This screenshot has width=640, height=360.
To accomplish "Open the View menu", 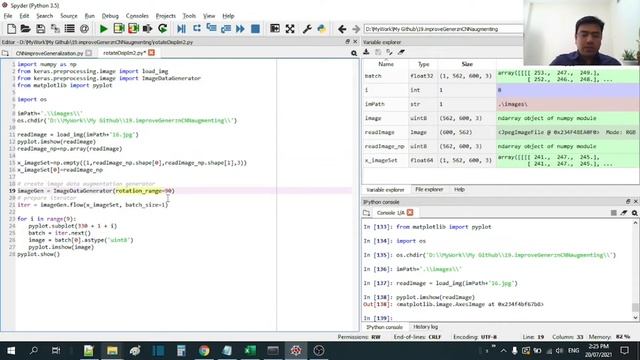I will click(209, 16).
